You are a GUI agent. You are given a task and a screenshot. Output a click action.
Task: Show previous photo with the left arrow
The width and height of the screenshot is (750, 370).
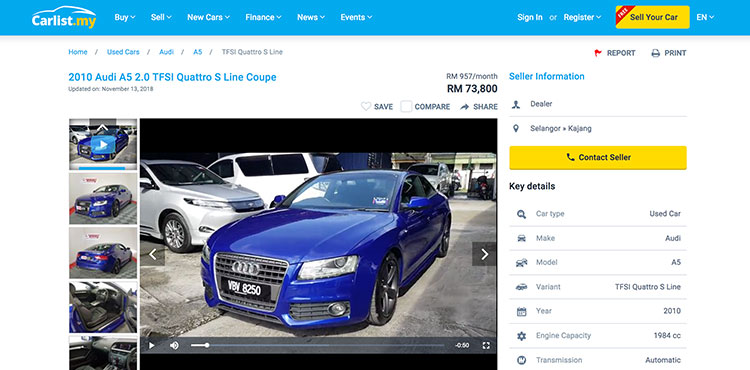click(153, 254)
